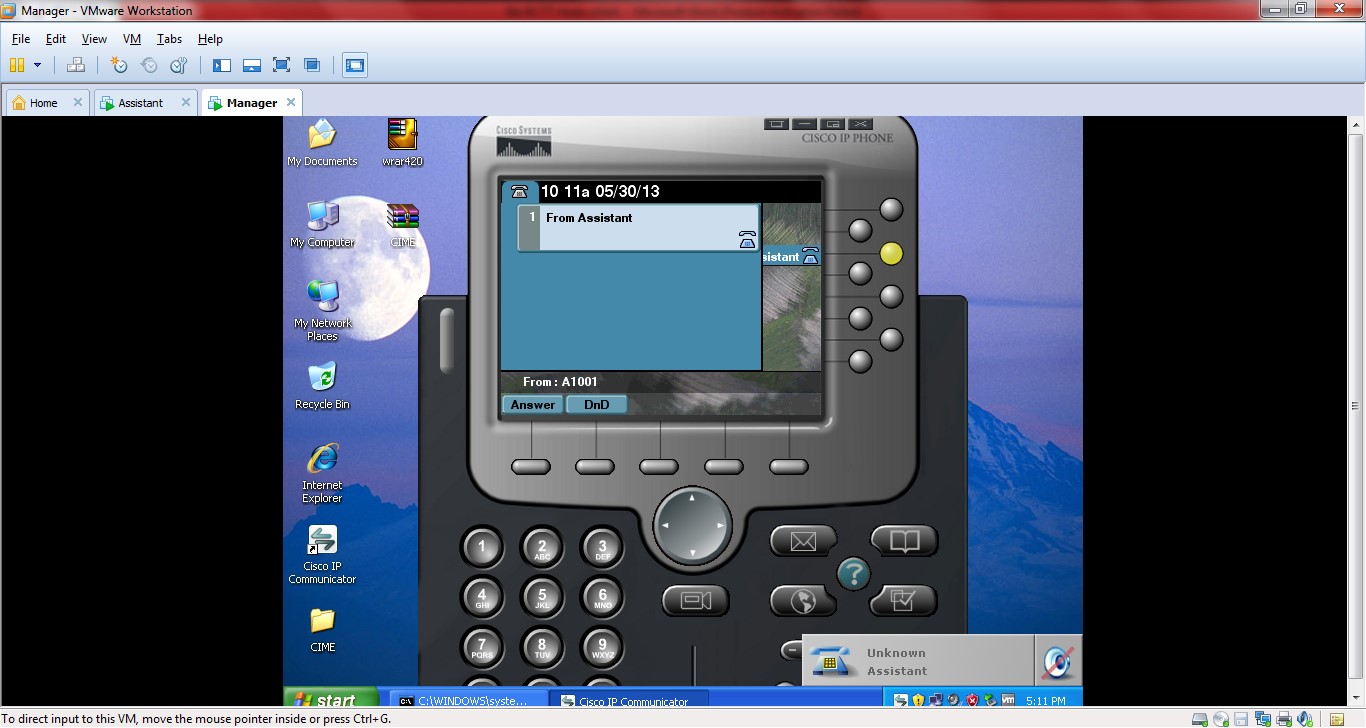
Task: Close the Assistant tab
Action: [185, 102]
